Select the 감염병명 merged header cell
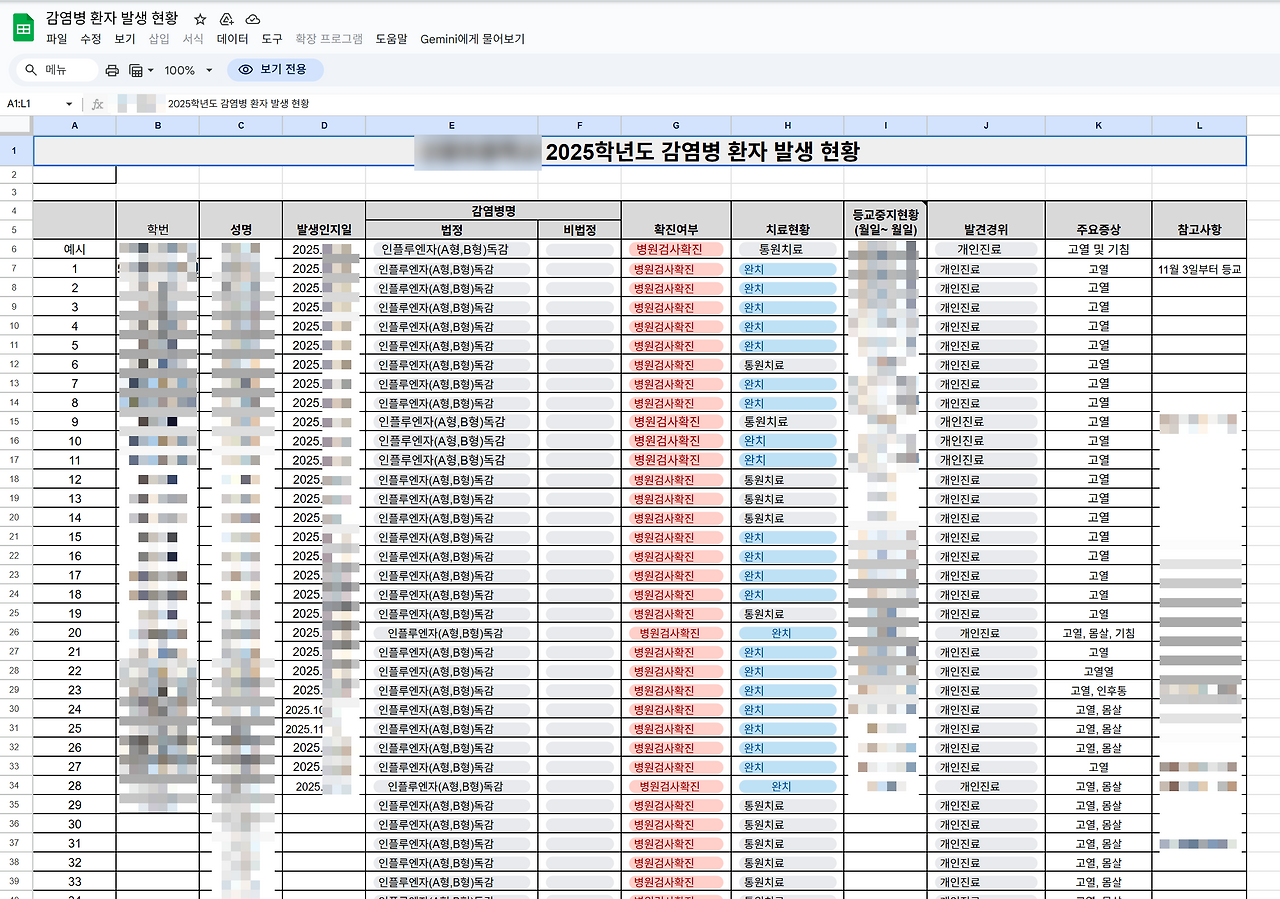Screen dimensions: 1280x899 [493, 211]
